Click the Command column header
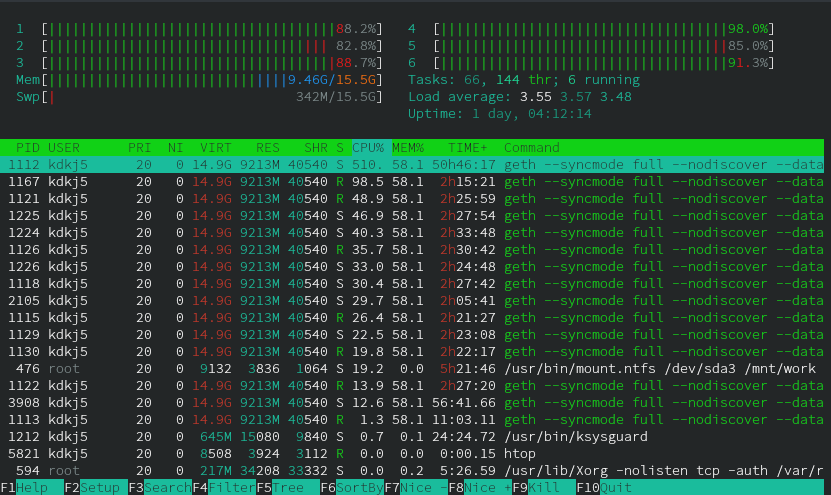831x495 pixels. pos(532,148)
